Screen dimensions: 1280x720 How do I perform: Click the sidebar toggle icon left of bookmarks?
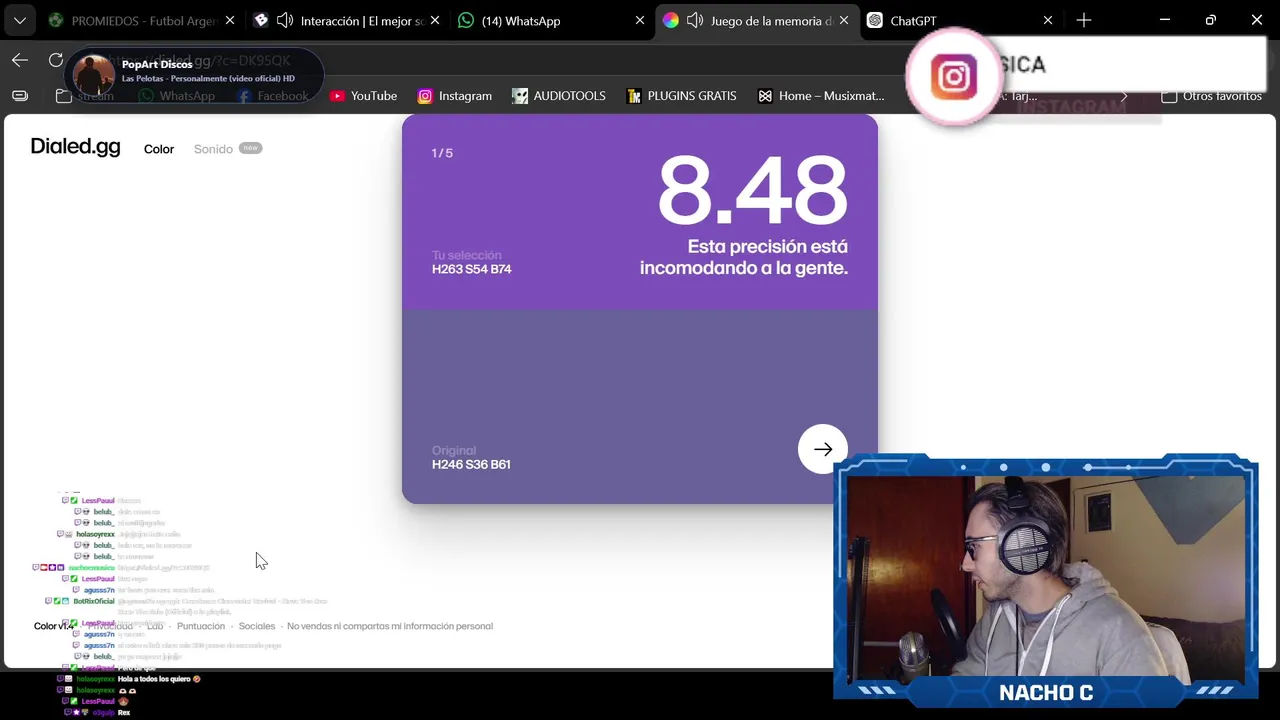point(20,96)
